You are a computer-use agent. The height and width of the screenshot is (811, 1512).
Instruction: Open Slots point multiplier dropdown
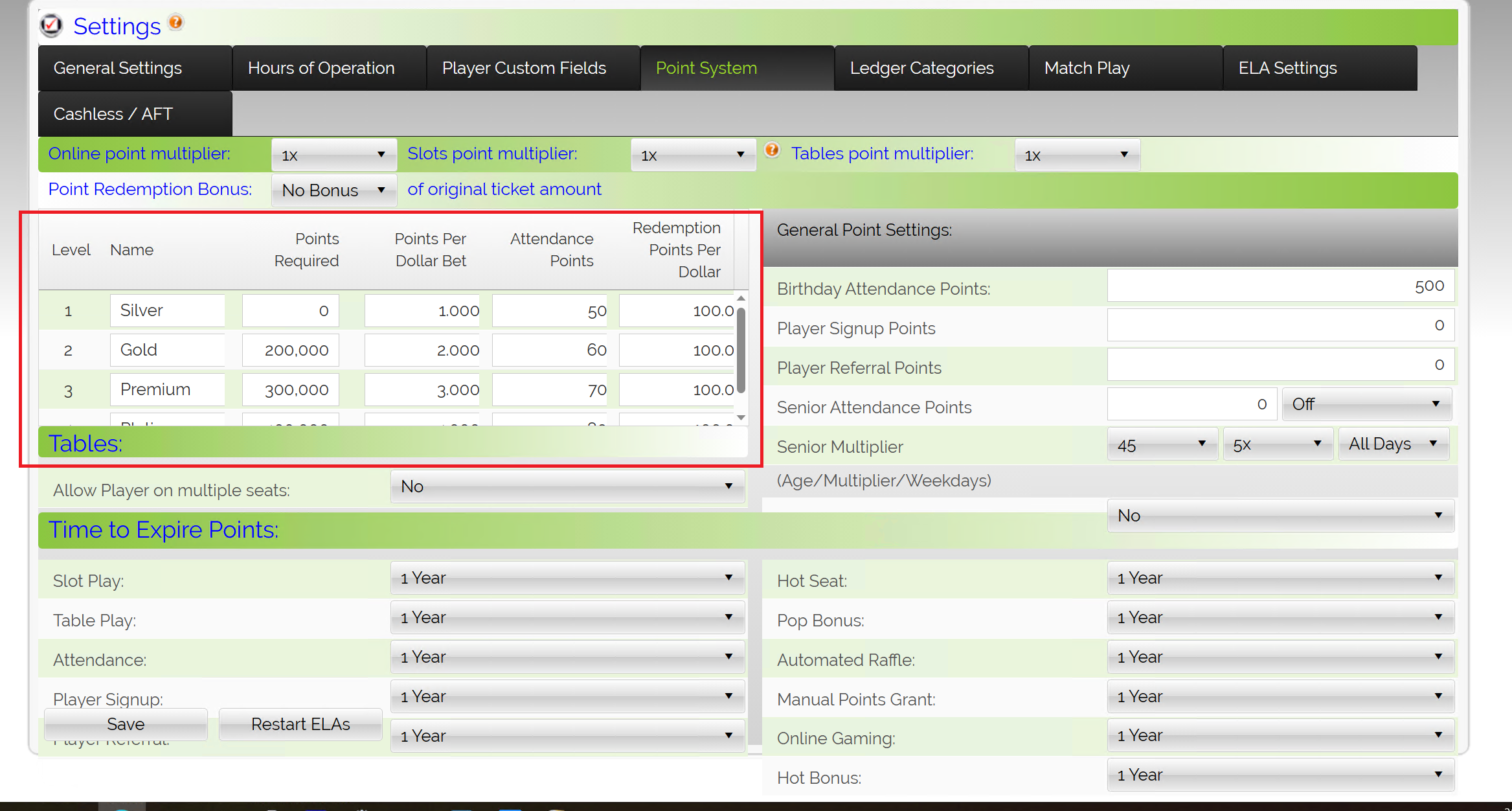click(694, 155)
